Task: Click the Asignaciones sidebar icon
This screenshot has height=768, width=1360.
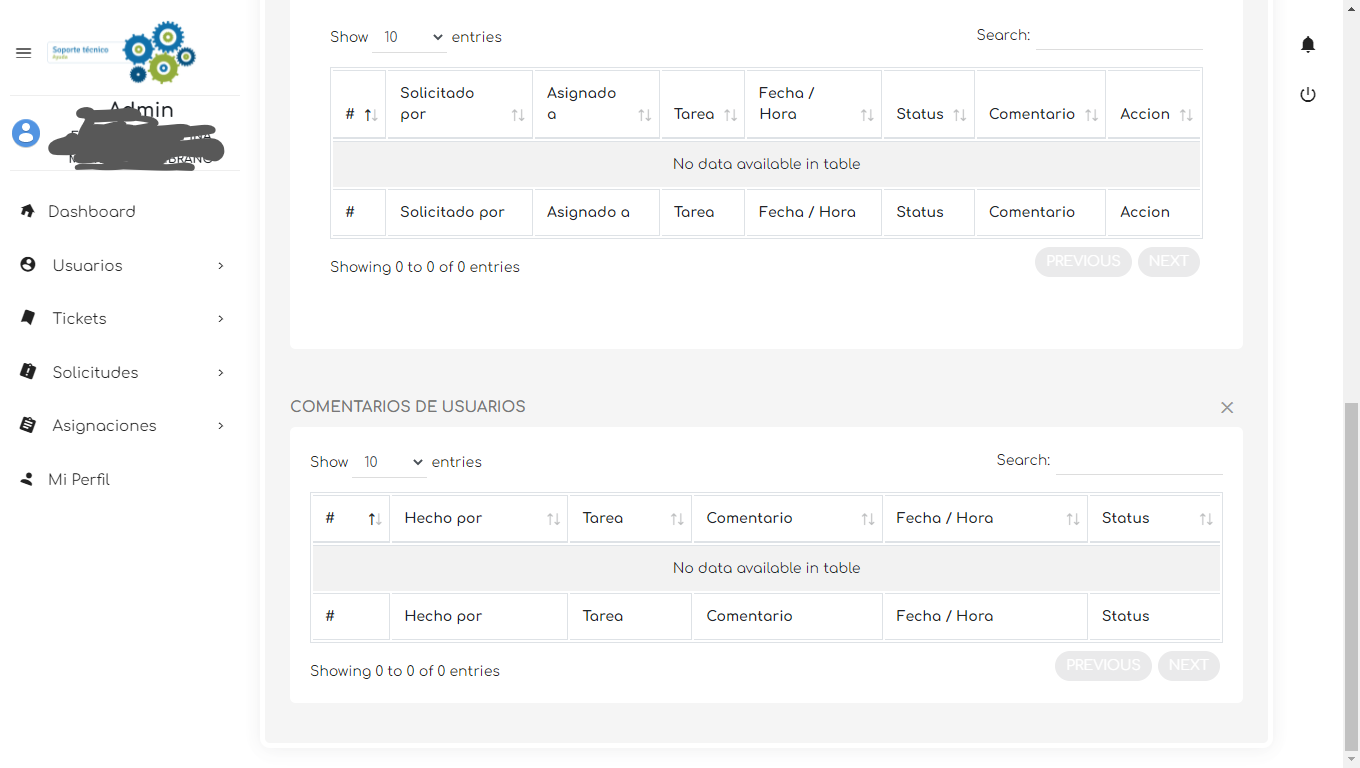Action: (28, 425)
